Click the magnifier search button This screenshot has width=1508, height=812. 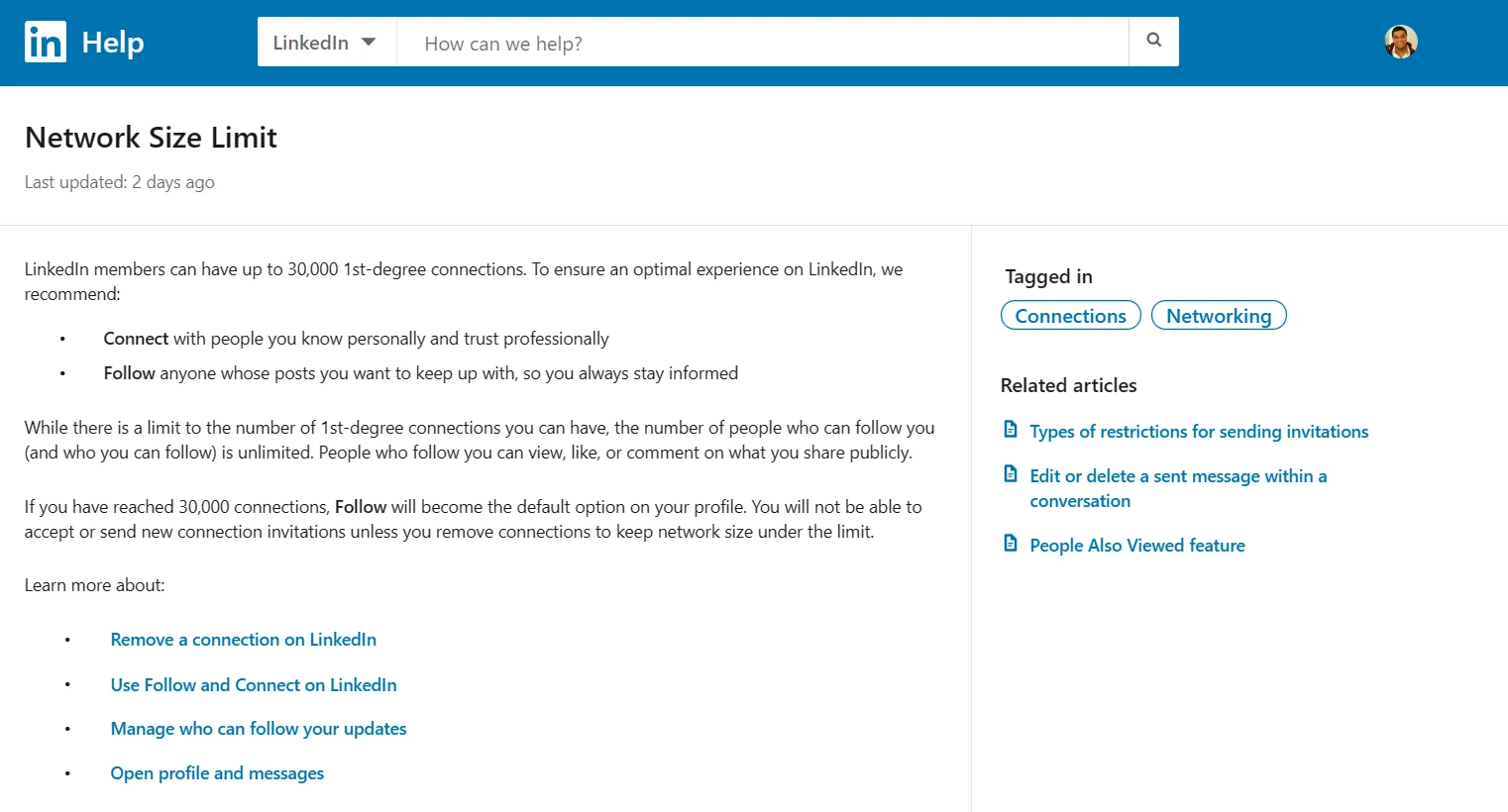(1154, 42)
